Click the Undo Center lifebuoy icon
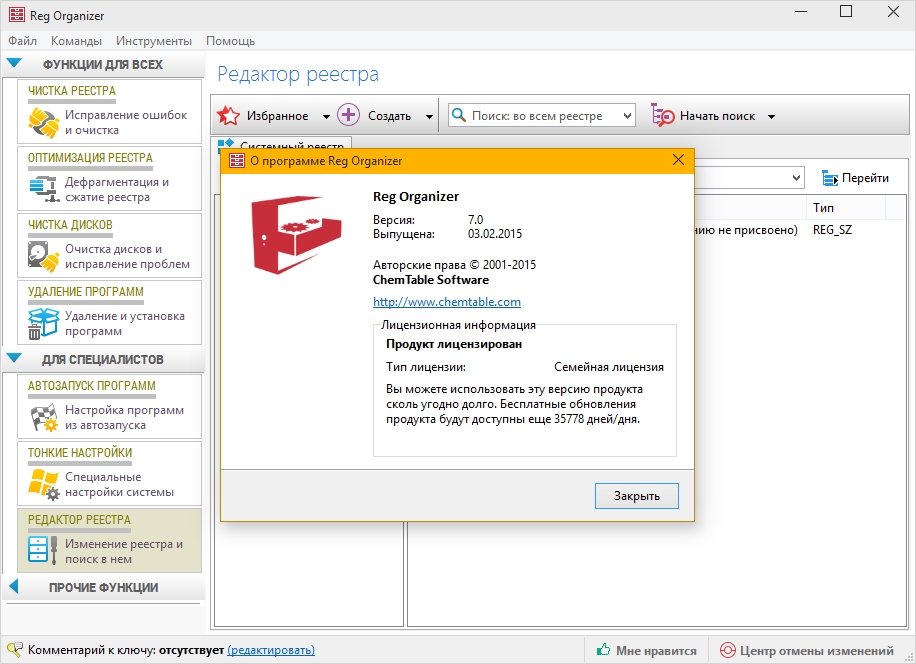The width and height of the screenshot is (916, 664). tap(727, 650)
